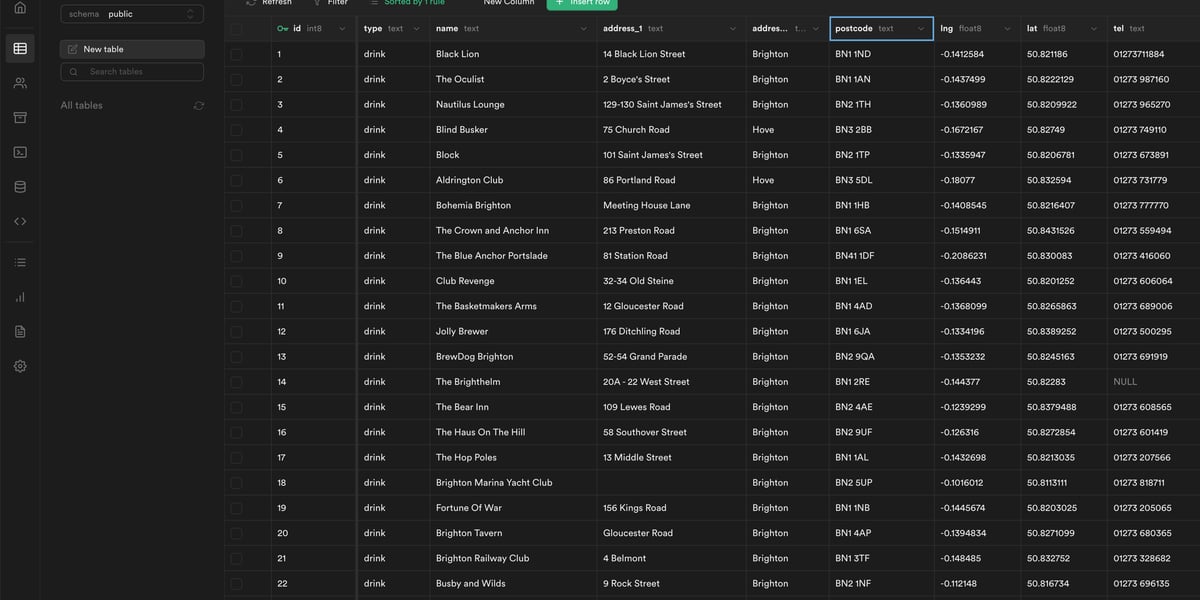This screenshot has height=600, width=1200.
Task: Open the lat column header dropdown arrow
Action: click(1093, 29)
